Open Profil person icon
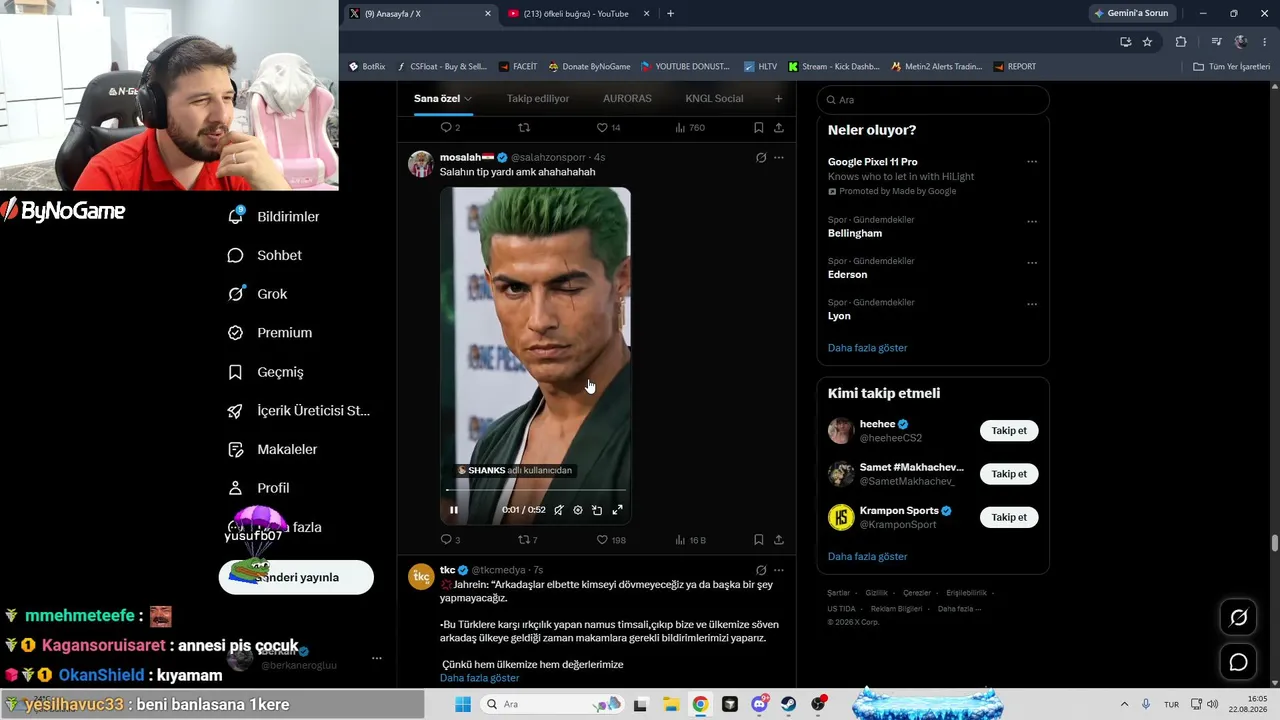Screen dimensions: 1280x720 click(236, 488)
